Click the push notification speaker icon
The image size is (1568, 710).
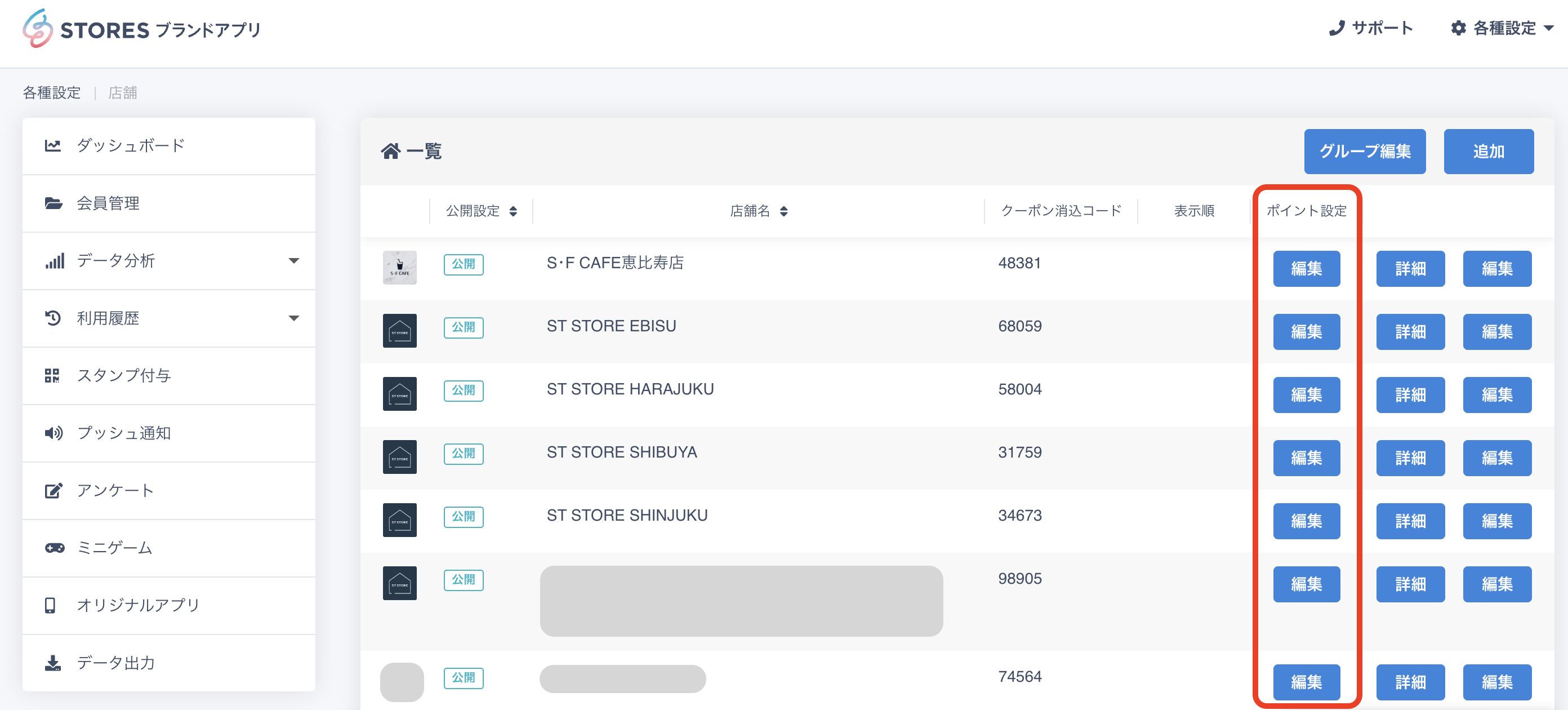coord(53,433)
